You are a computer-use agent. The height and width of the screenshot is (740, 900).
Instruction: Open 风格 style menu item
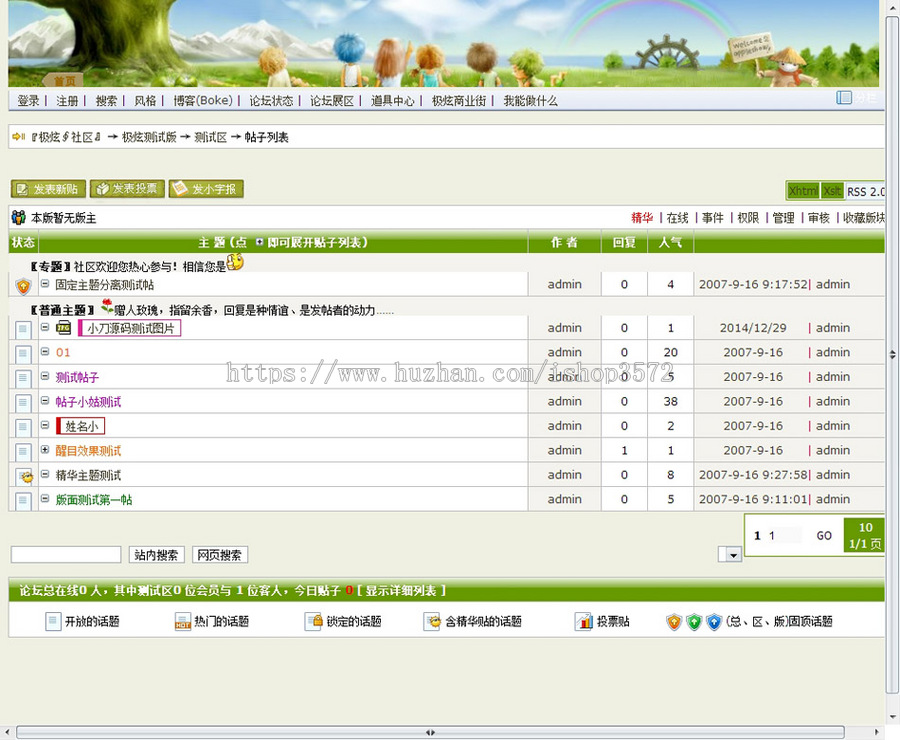[145, 101]
